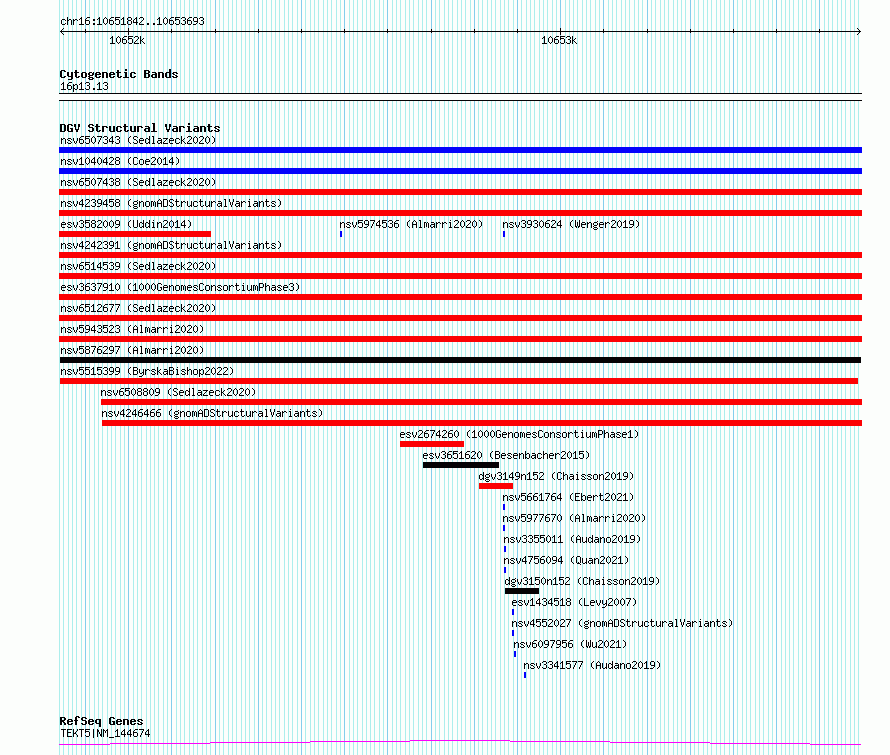Open nsv5876297 (Almarri2020) variant label
The width and height of the screenshot is (890, 755).
[x=132, y=350]
